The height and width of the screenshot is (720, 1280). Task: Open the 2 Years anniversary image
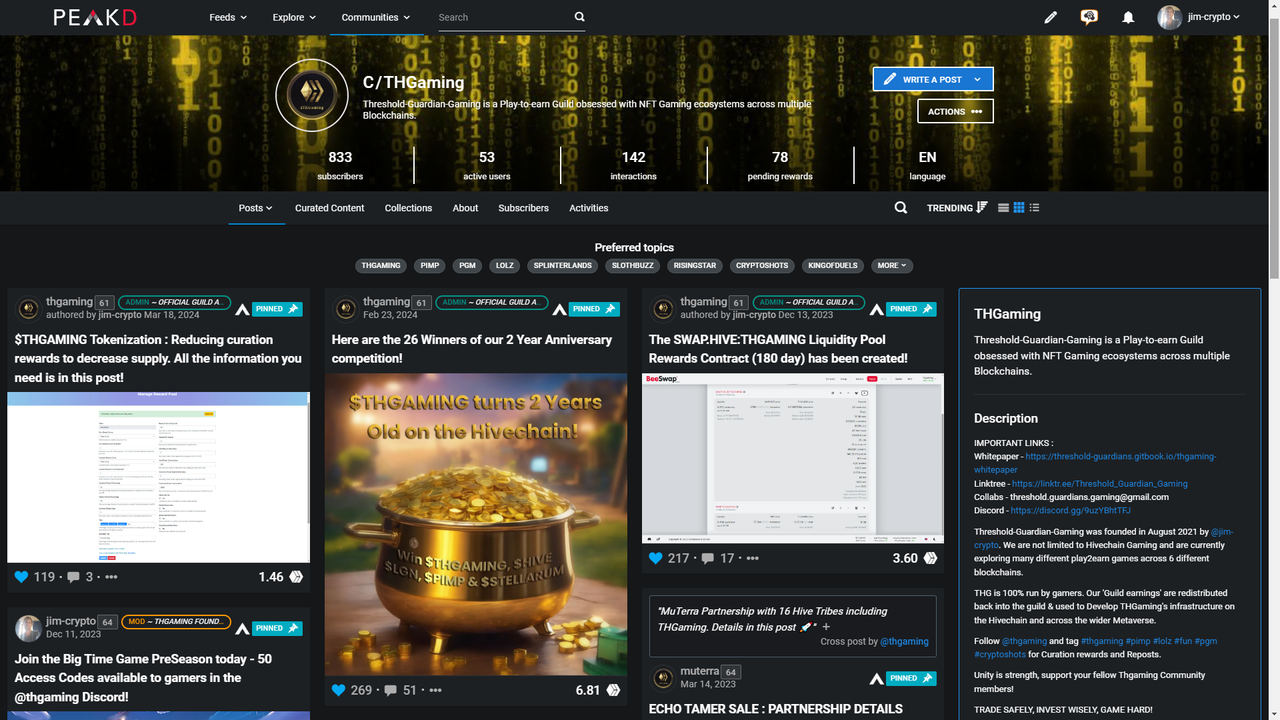point(476,525)
